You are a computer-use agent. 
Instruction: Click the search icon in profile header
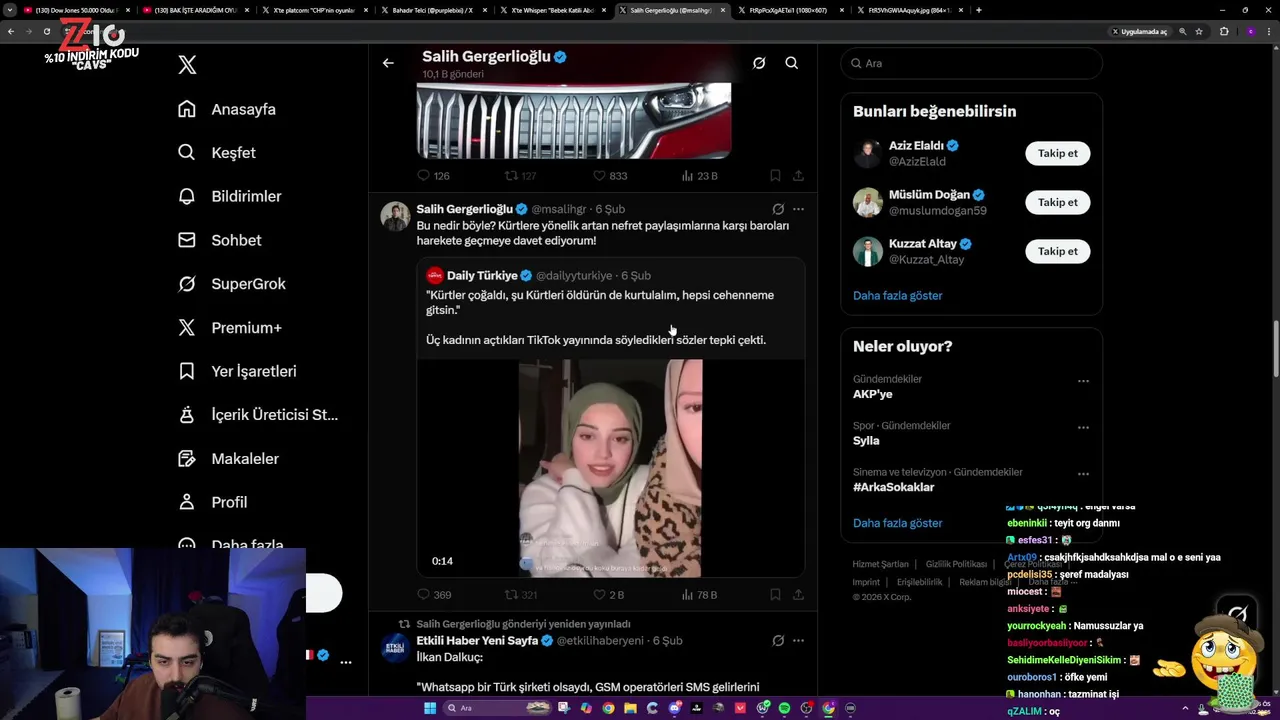pyautogui.click(x=791, y=63)
